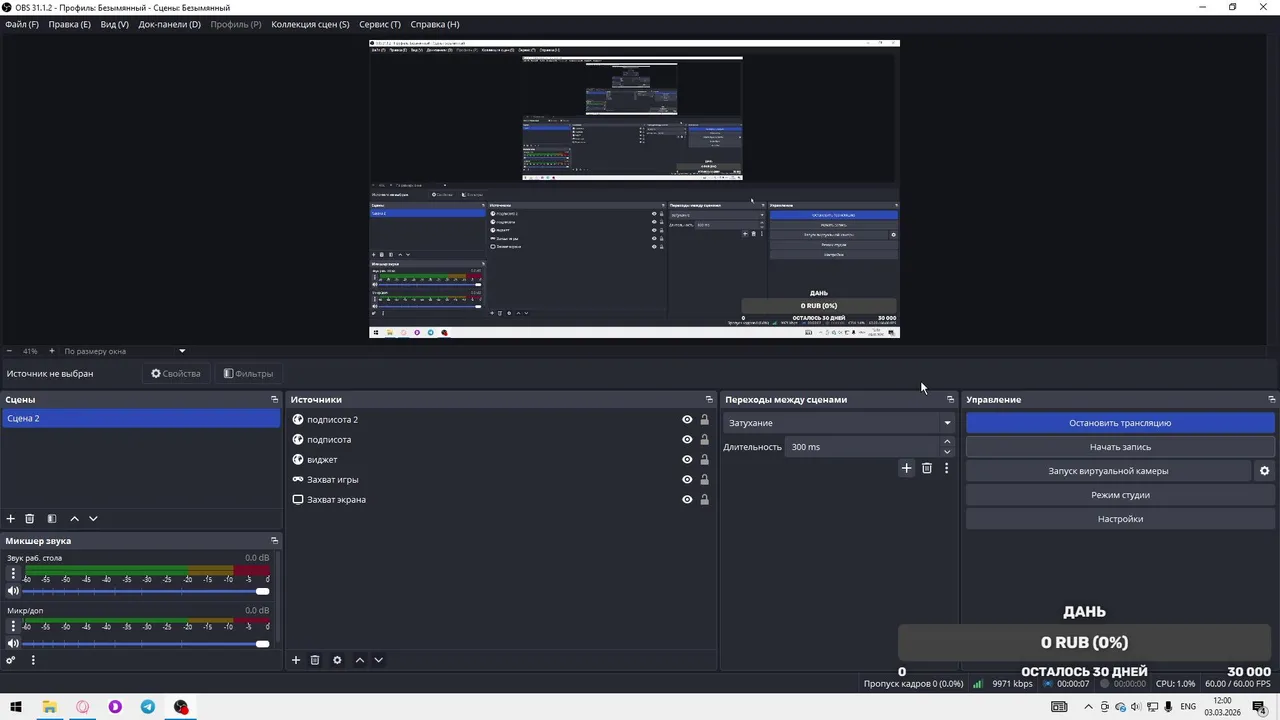1280x720 pixels.
Task: Open options dots for Звук раб. стола
Action: 13,574
